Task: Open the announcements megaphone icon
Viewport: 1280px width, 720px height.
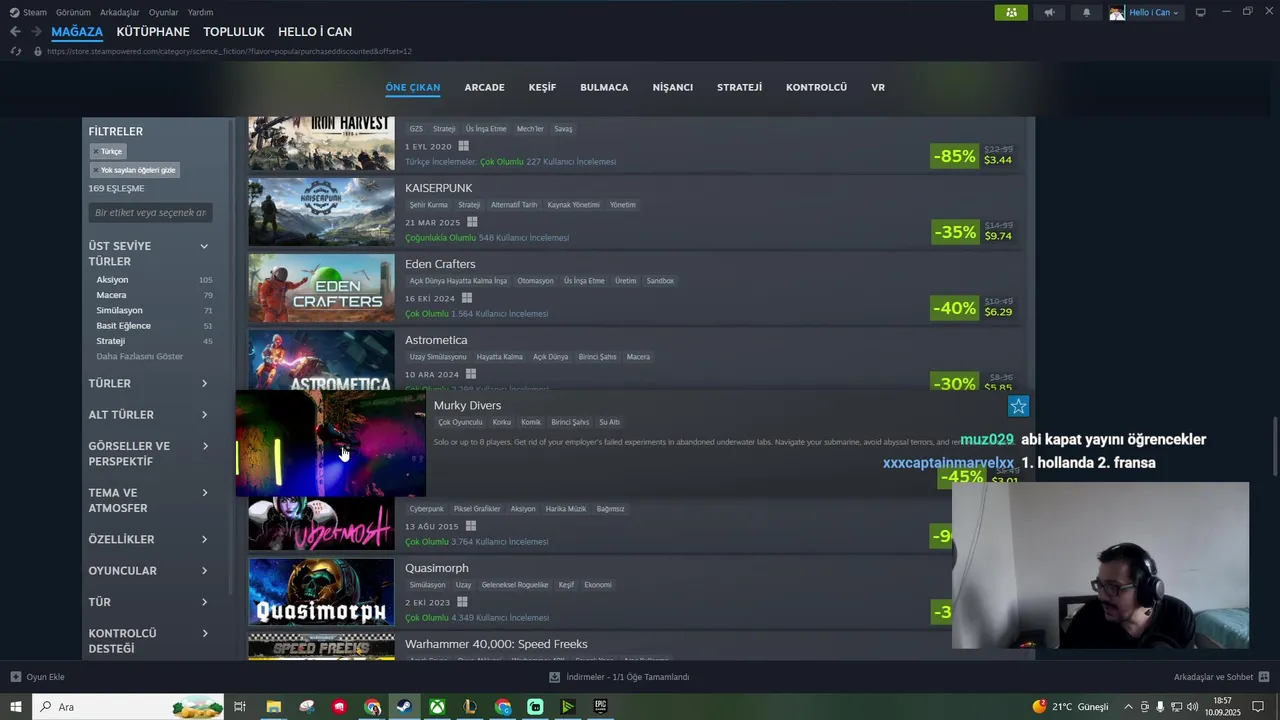Action: click(x=1049, y=12)
